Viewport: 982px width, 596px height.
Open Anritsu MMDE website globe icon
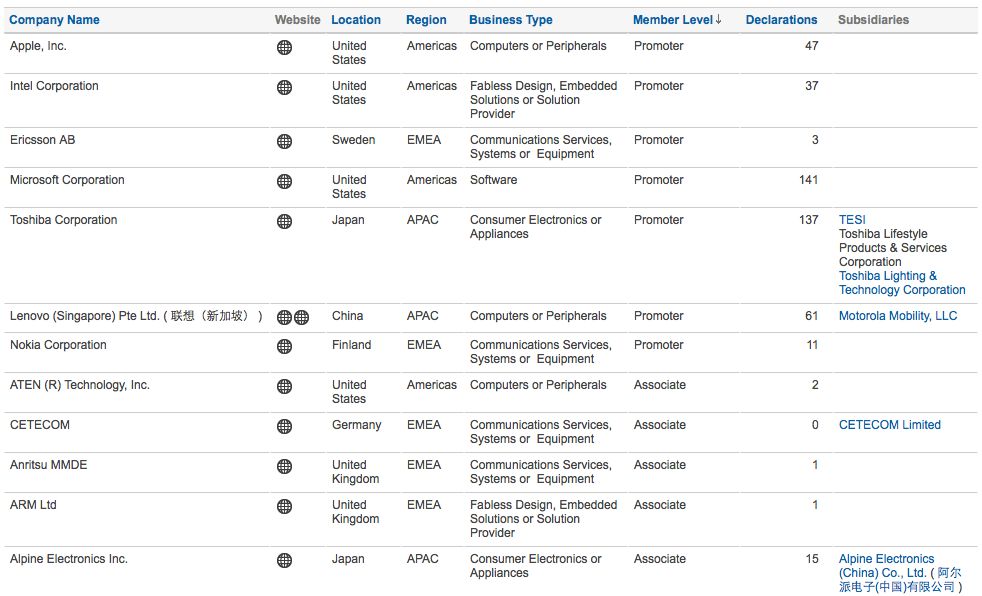pos(284,466)
